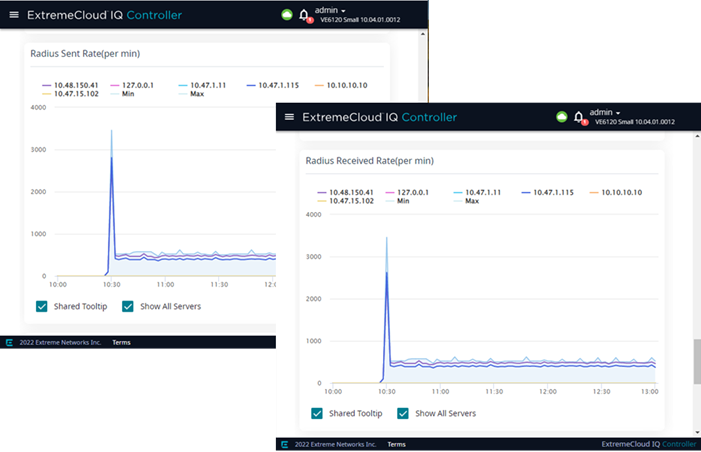Toggle 10.48.150.41 legend series in Sent Rate chart

coord(70,85)
